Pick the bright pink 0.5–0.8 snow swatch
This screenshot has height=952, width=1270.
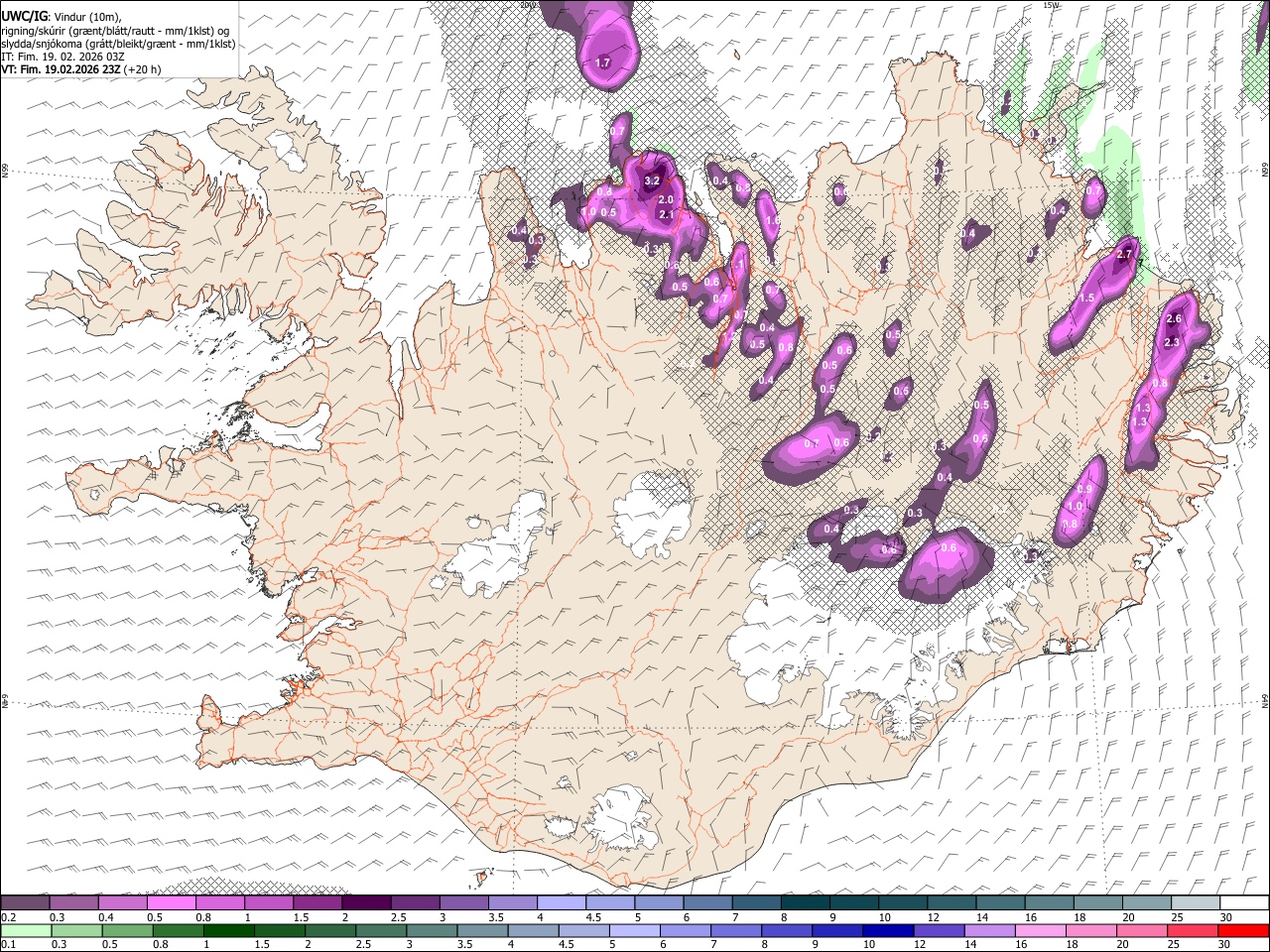(x=171, y=903)
